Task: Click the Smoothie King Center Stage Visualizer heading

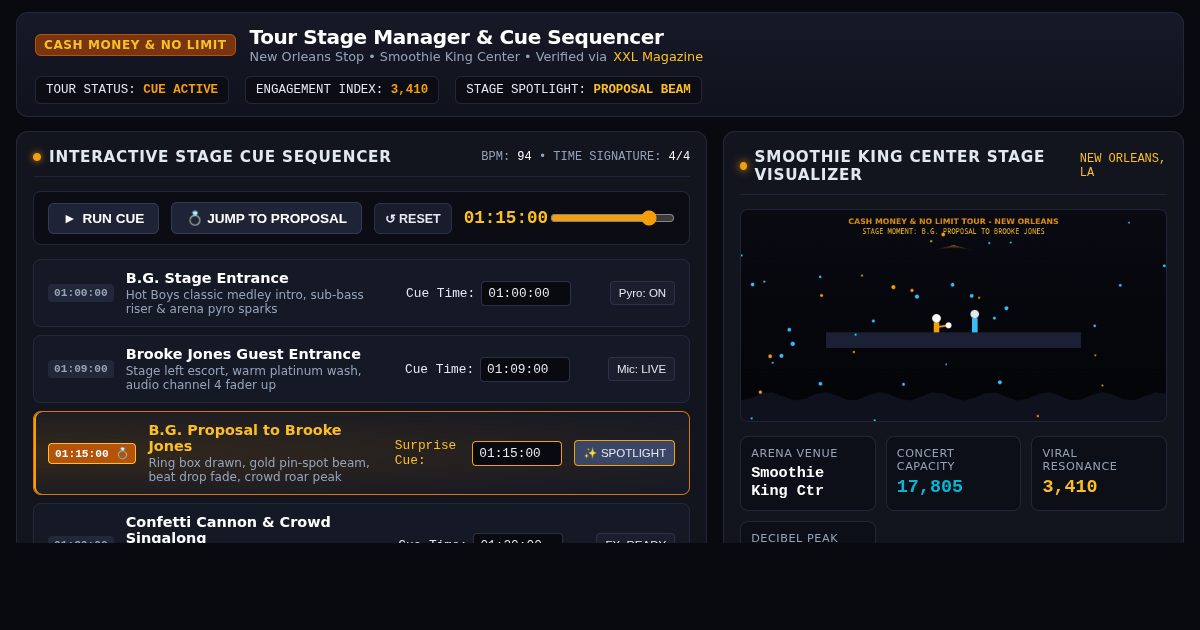Action: click(900, 166)
